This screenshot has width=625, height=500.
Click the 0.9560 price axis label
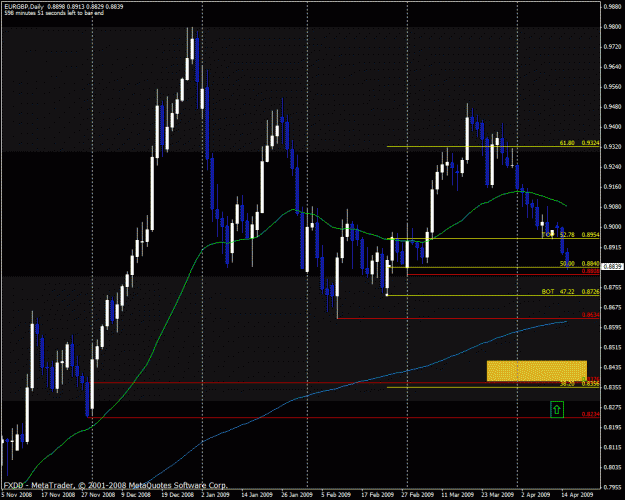point(613,87)
